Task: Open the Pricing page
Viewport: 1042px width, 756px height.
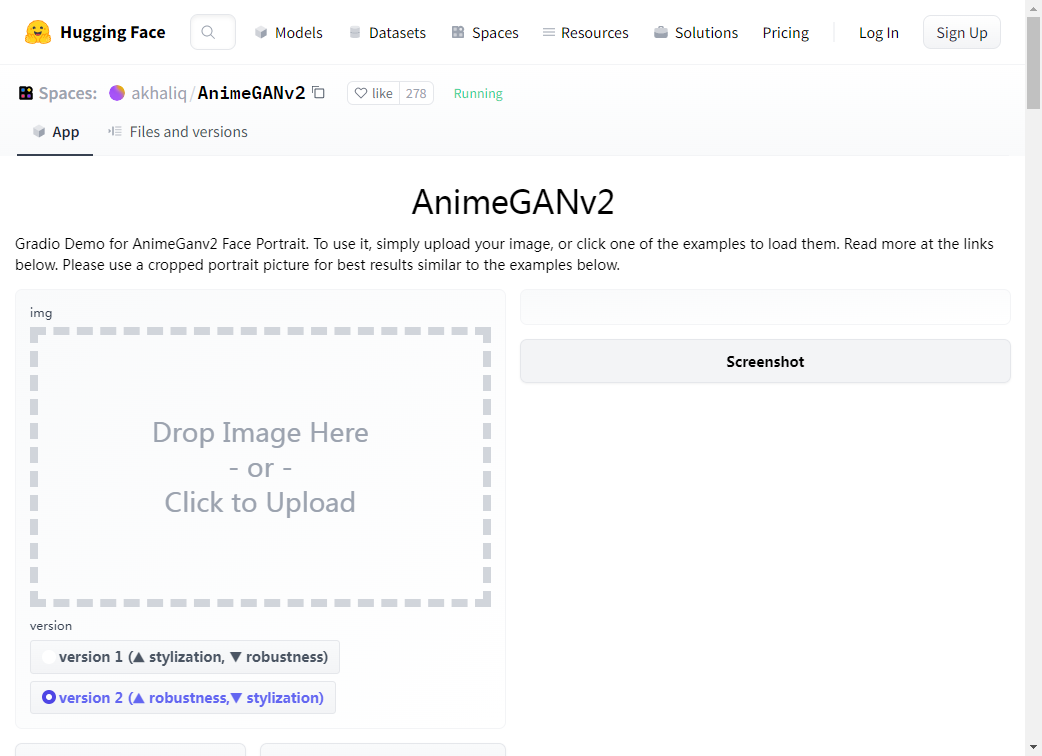Action: click(785, 33)
